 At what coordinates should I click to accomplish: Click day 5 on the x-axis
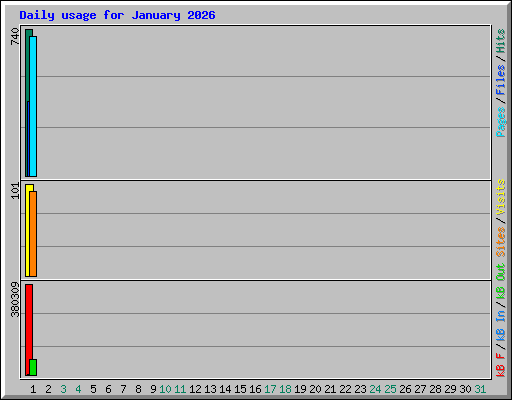tap(93, 389)
